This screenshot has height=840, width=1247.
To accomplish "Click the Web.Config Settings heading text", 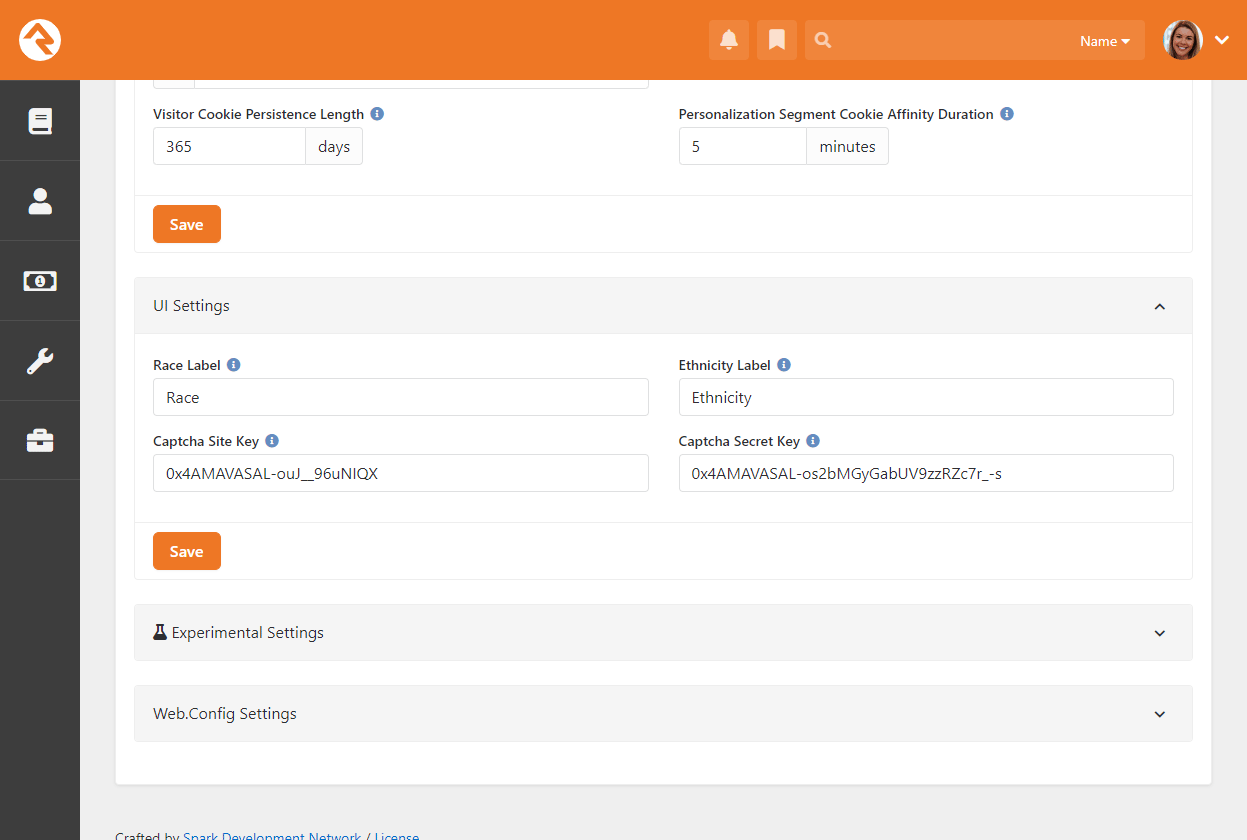I will [x=225, y=714].
